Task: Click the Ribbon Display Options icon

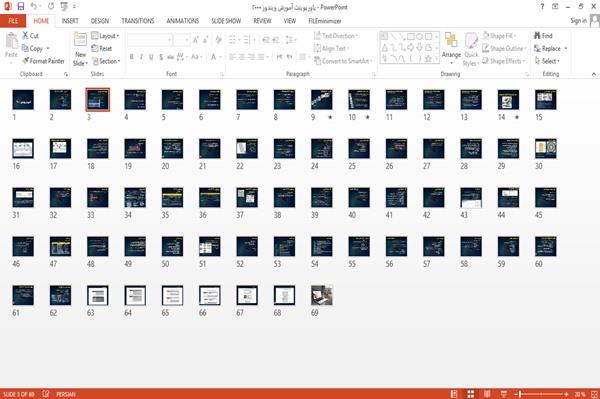Action: [x=555, y=7]
